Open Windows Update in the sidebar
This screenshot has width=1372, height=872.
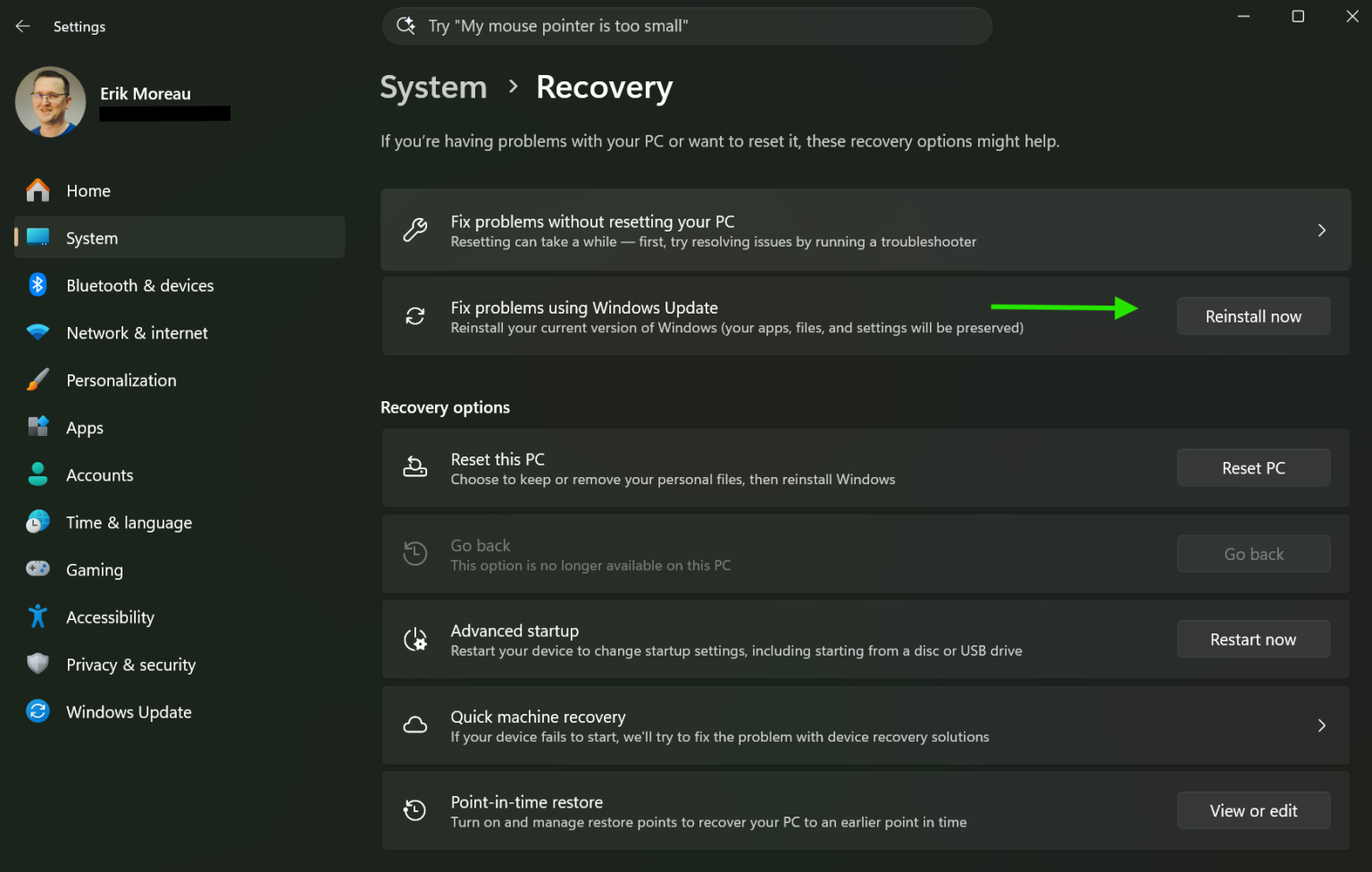point(180,711)
